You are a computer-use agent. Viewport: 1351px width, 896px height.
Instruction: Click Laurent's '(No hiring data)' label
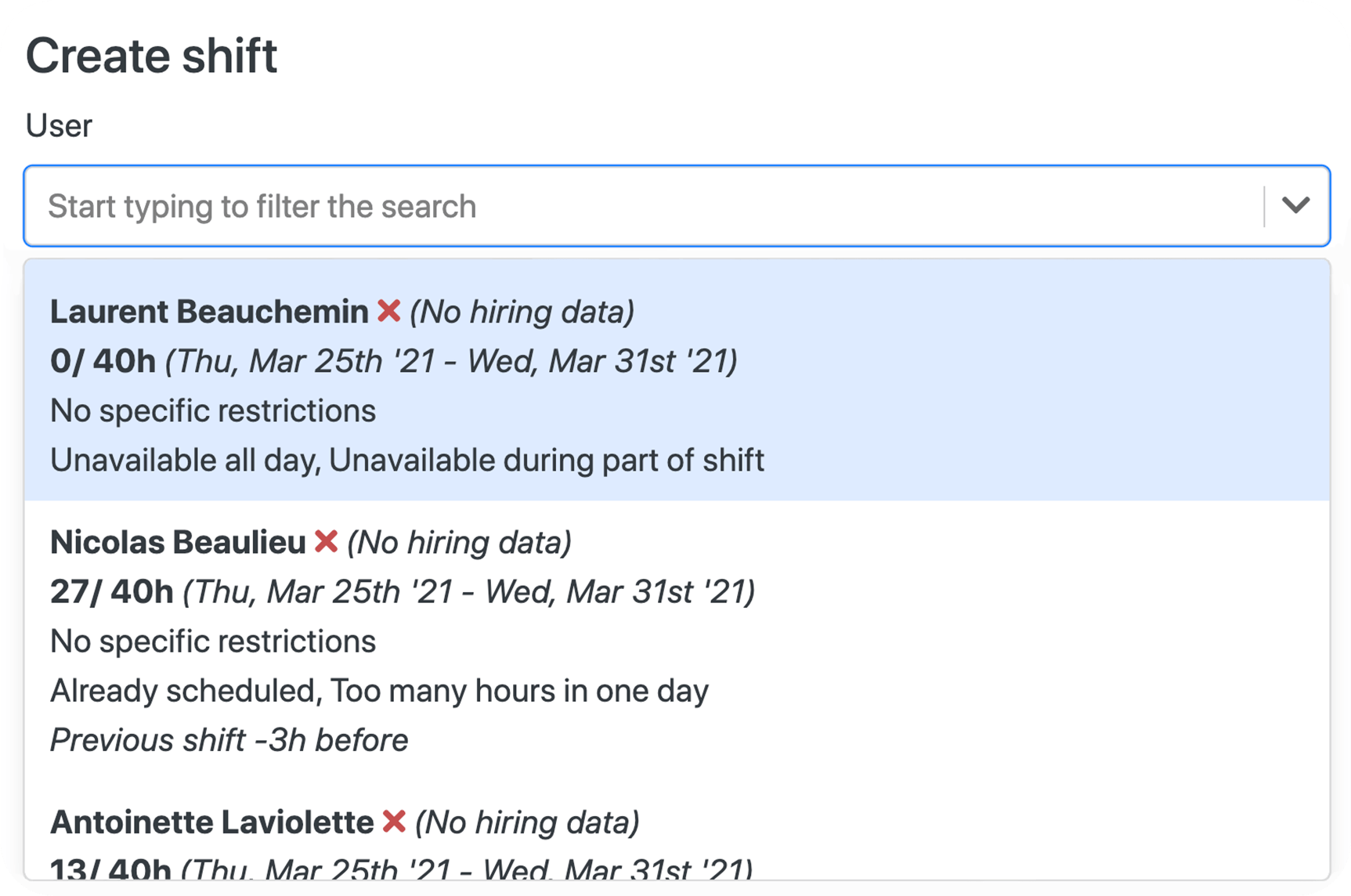point(522,312)
